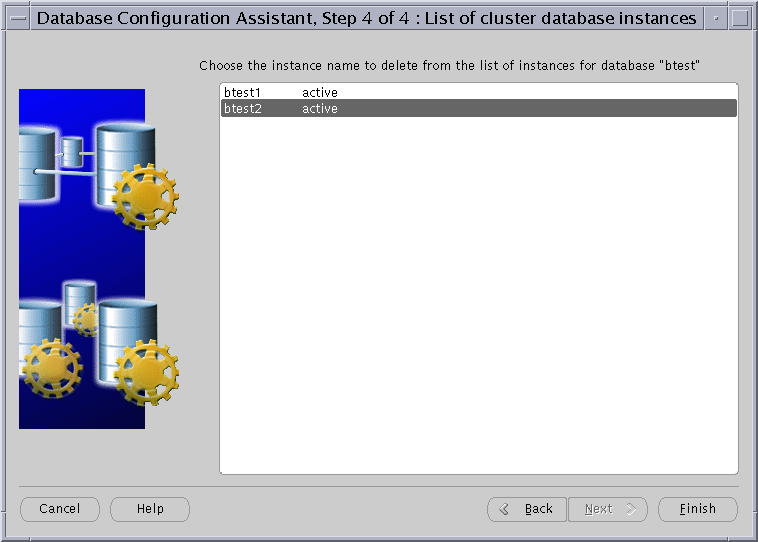Click the left arrow icon on Back

(505, 509)
